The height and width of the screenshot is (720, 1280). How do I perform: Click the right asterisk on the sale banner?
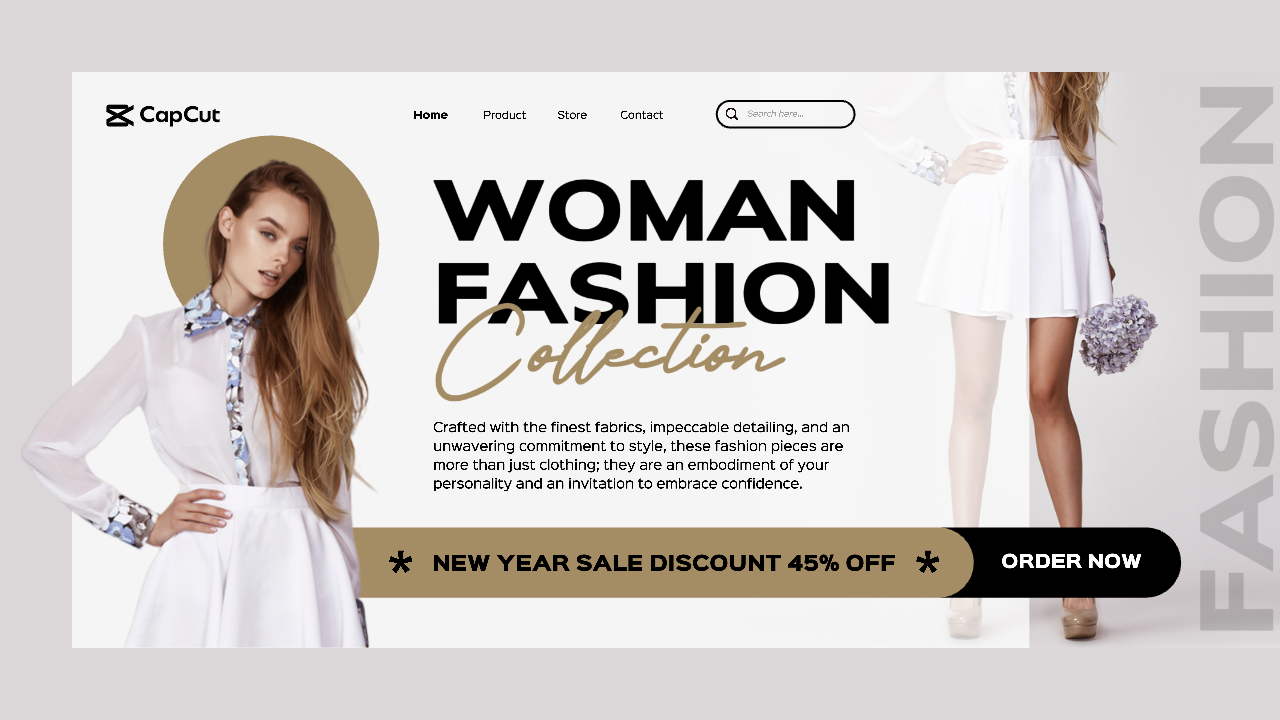pyautogui.click(x=928, y=562)
